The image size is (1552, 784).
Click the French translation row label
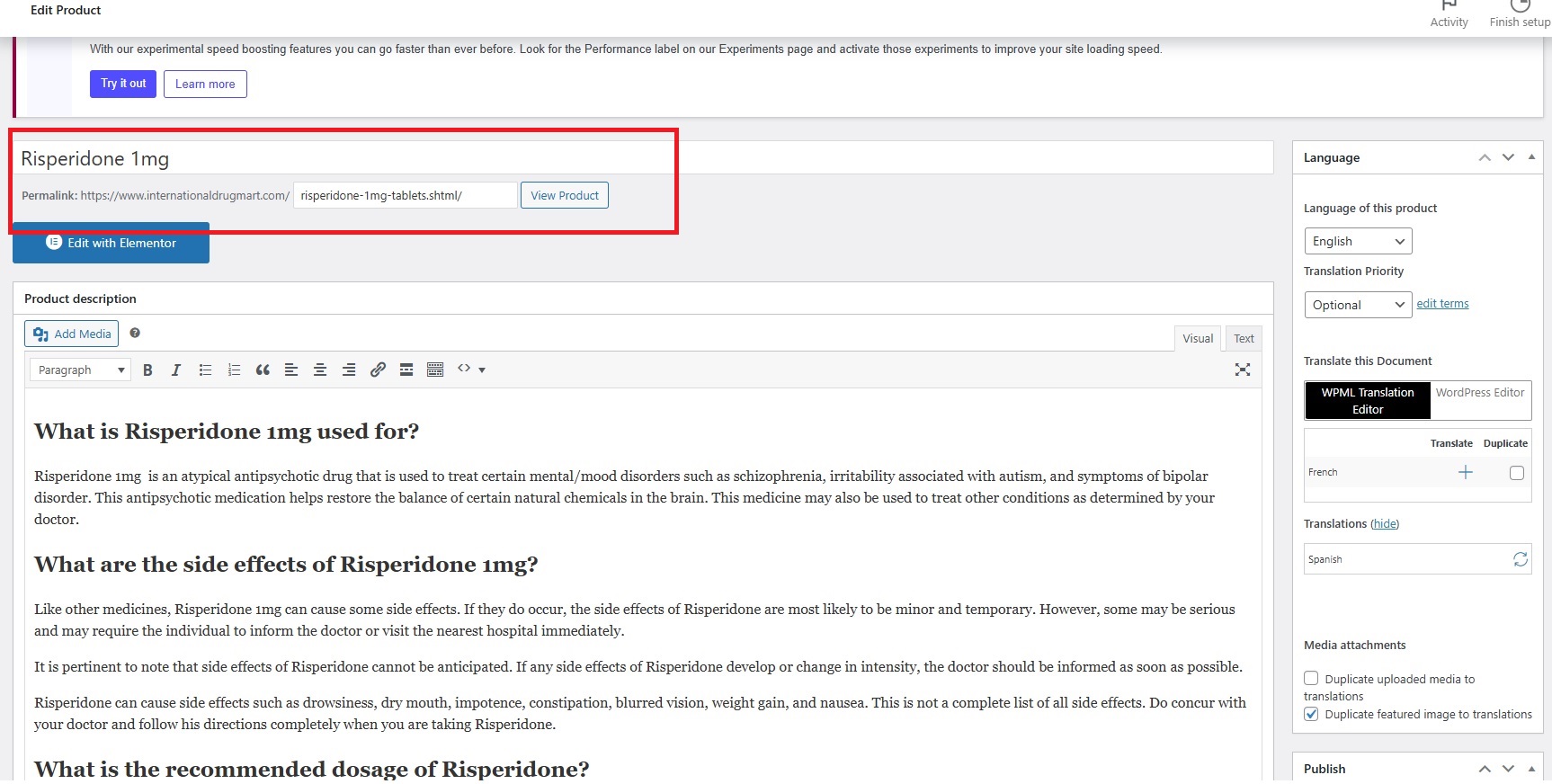coord(1323,472)
